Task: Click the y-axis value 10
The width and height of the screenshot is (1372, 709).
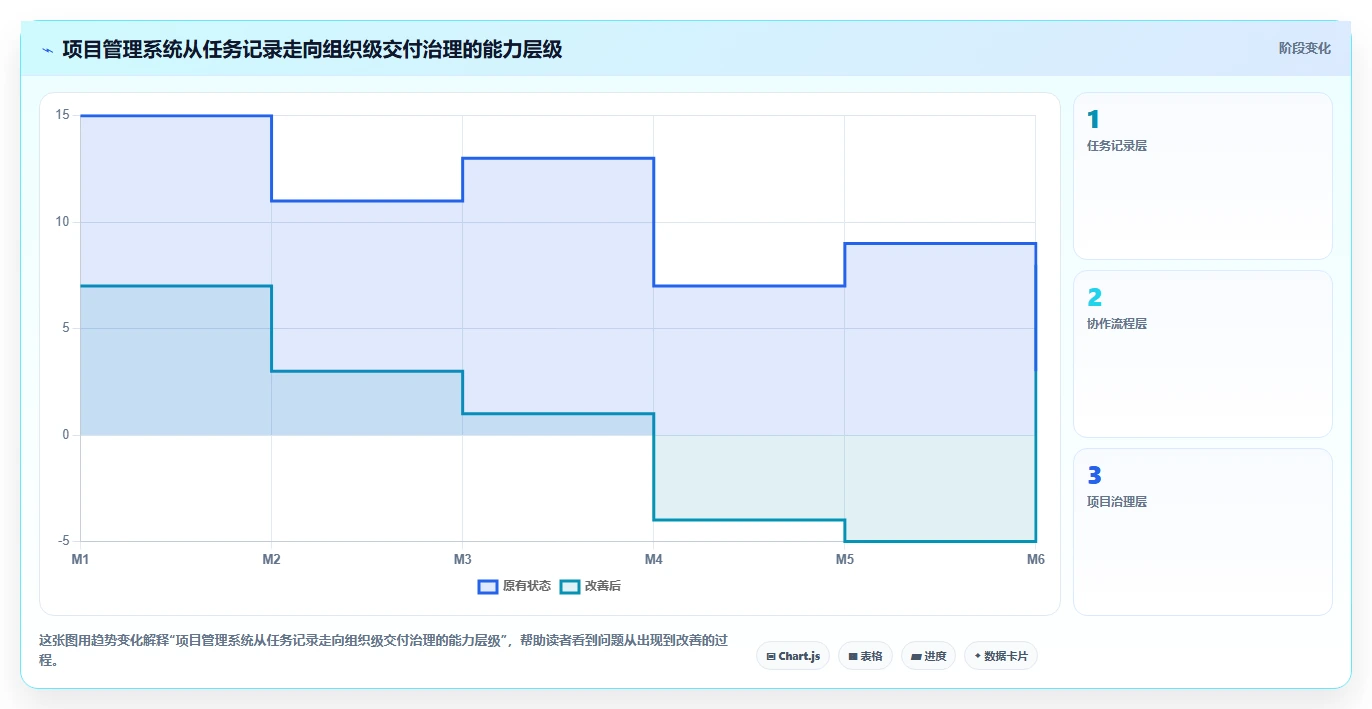Action: coord(62,222)
